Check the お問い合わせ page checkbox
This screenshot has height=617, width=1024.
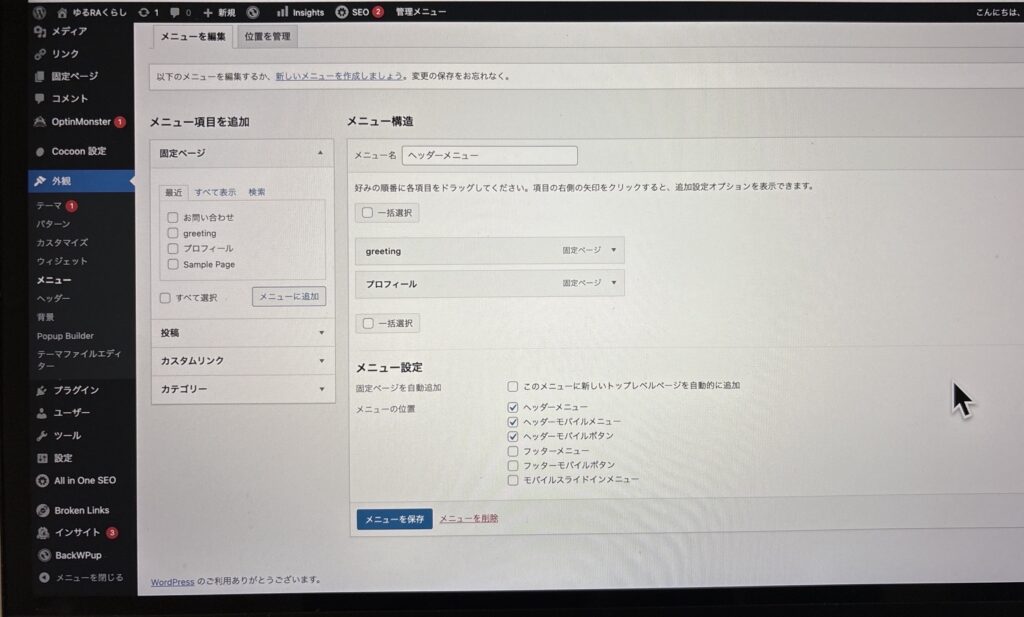click(x=173, y=217)
